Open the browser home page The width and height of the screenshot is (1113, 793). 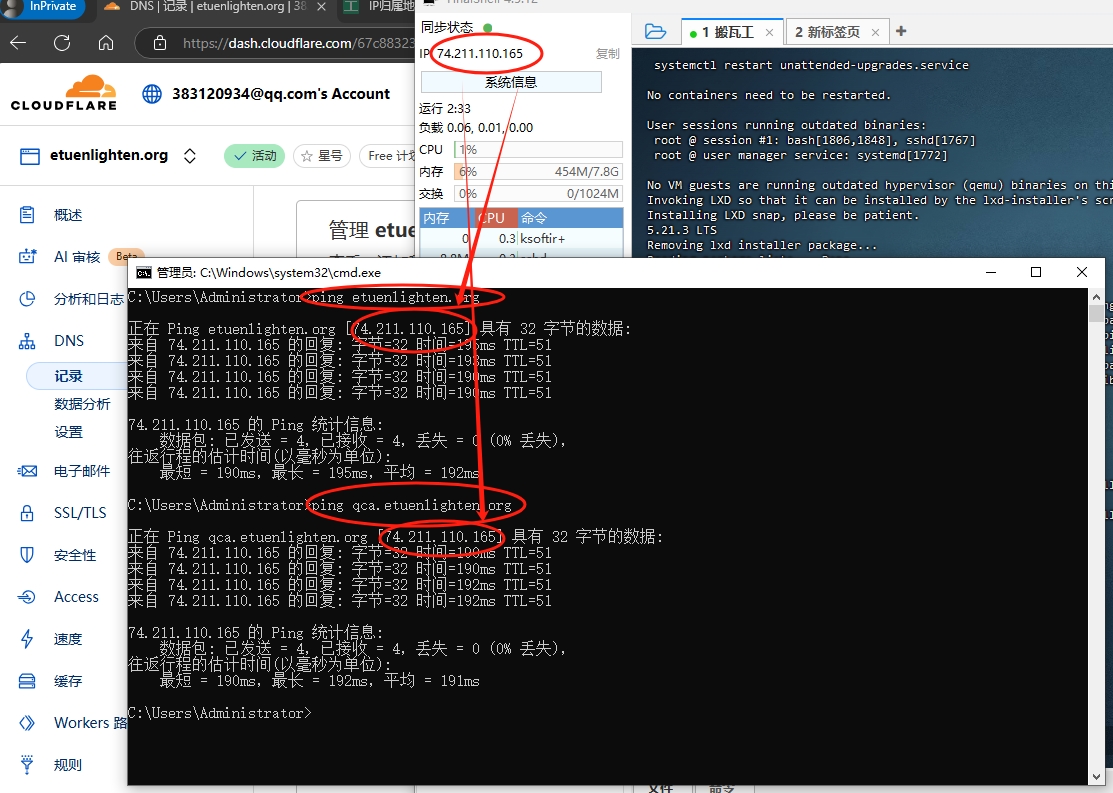coord(106,43)
